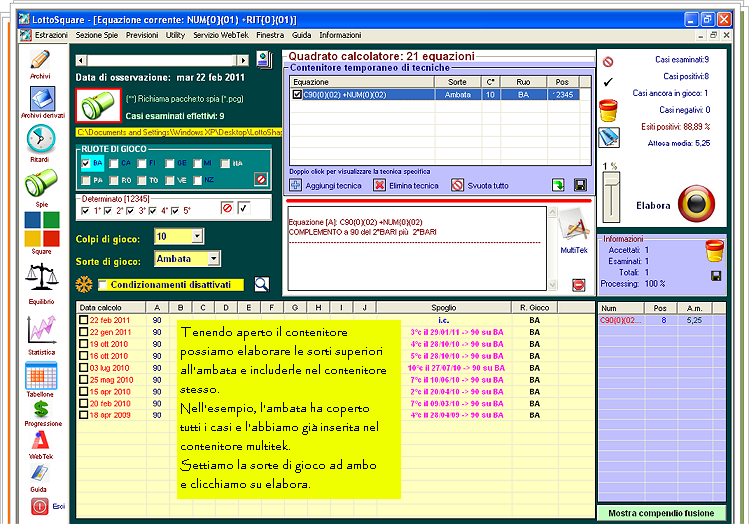Open the Servizio WebTek menu
Screen dimensions: 749x524
click(x=221, y=35)
